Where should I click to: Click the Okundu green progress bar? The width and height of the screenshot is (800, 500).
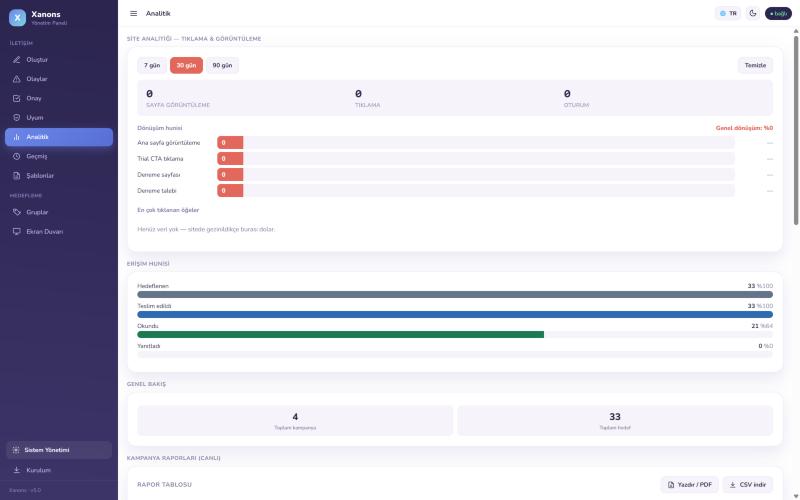pos(340,334)
